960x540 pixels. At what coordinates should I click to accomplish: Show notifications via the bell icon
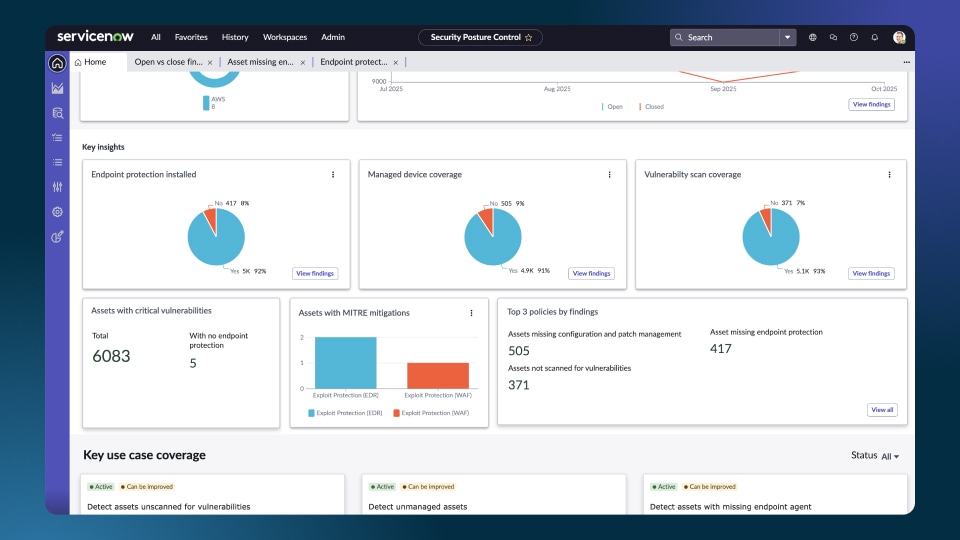pos(875,37)
